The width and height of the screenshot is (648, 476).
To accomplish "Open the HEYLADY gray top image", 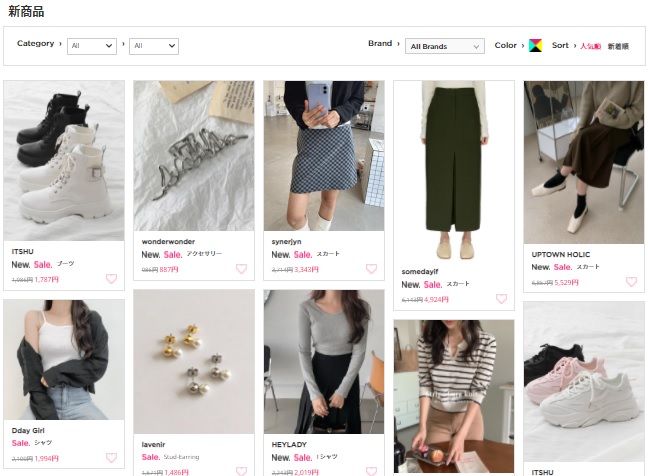I will click(x=324, y=362).
